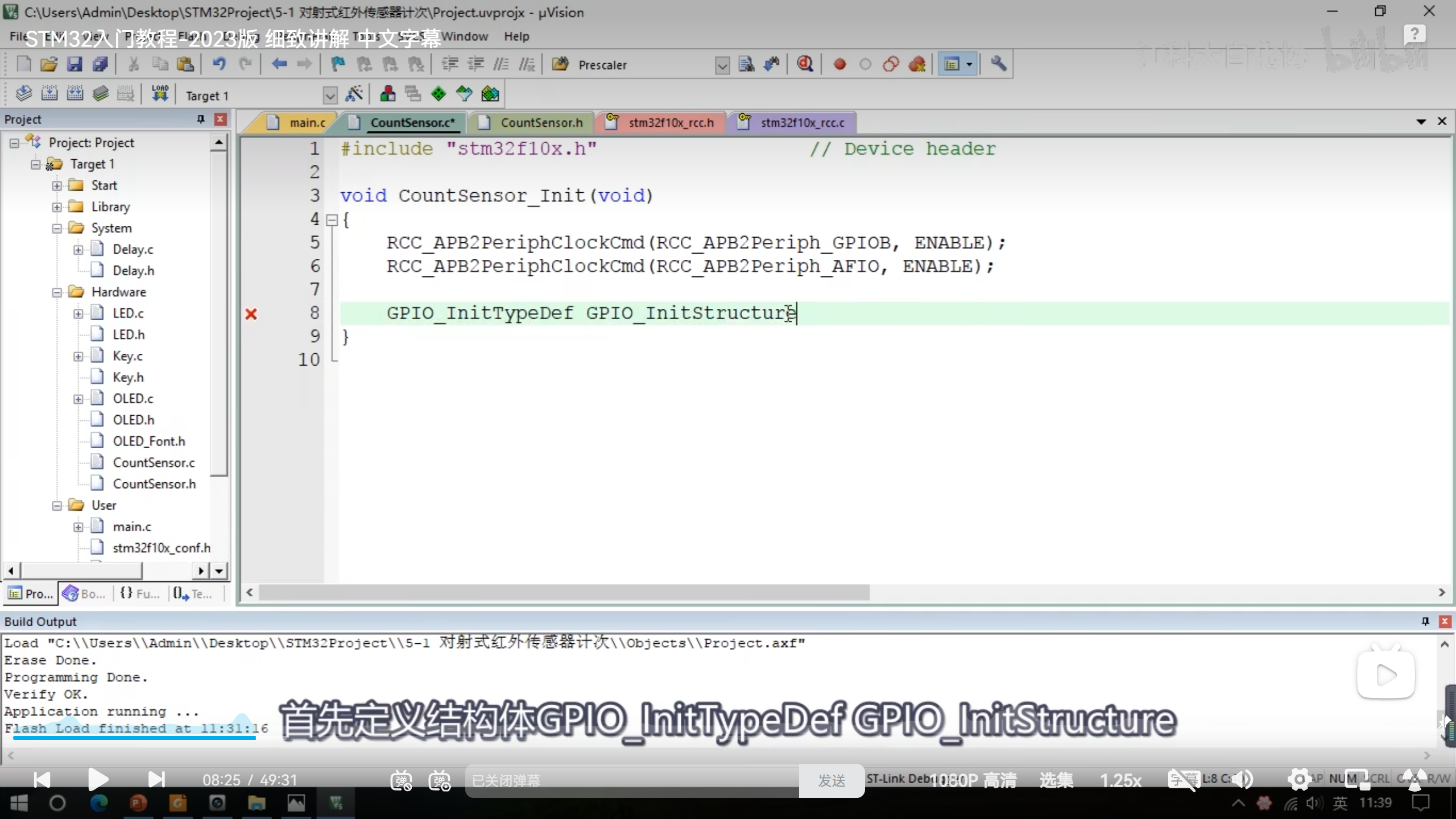Toggle the video subtitle button
The image size is (1456, 819).
(1182, 780)
